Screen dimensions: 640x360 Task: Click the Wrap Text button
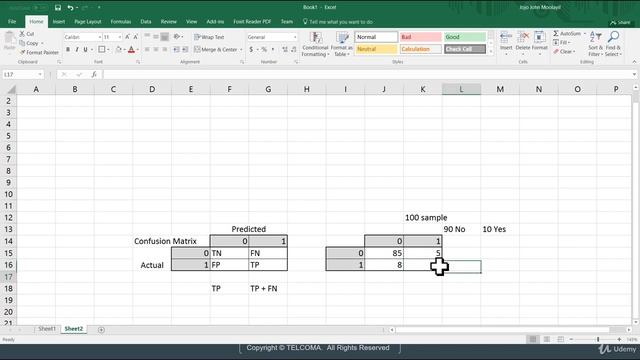click(x=209, y=37)
